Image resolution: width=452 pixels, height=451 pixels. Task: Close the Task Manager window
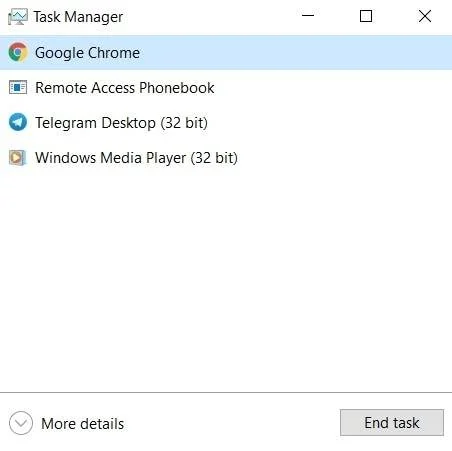tap(425, 16)
